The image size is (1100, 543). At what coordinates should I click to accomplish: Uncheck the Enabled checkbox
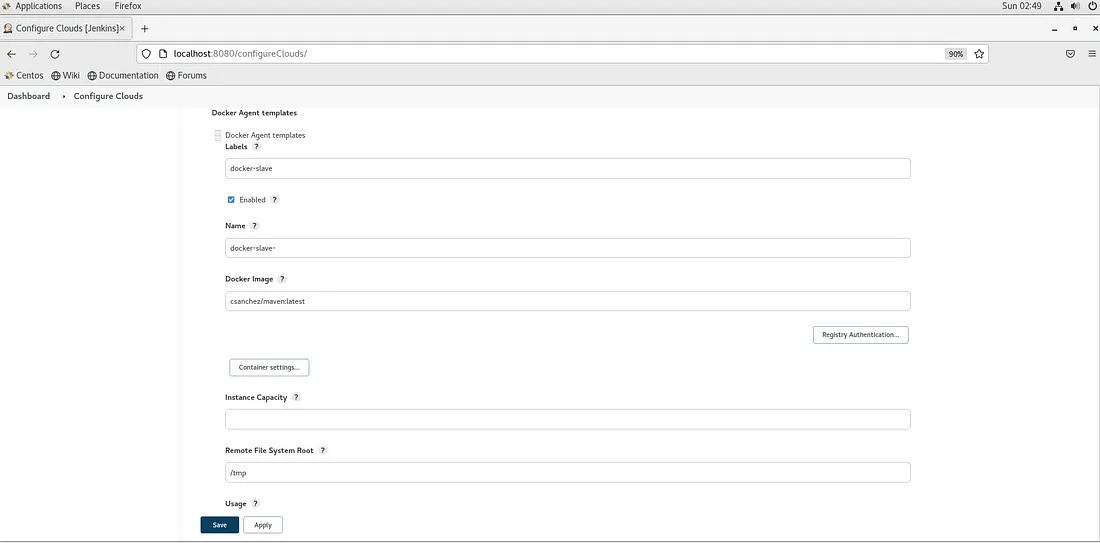(231, 200)
